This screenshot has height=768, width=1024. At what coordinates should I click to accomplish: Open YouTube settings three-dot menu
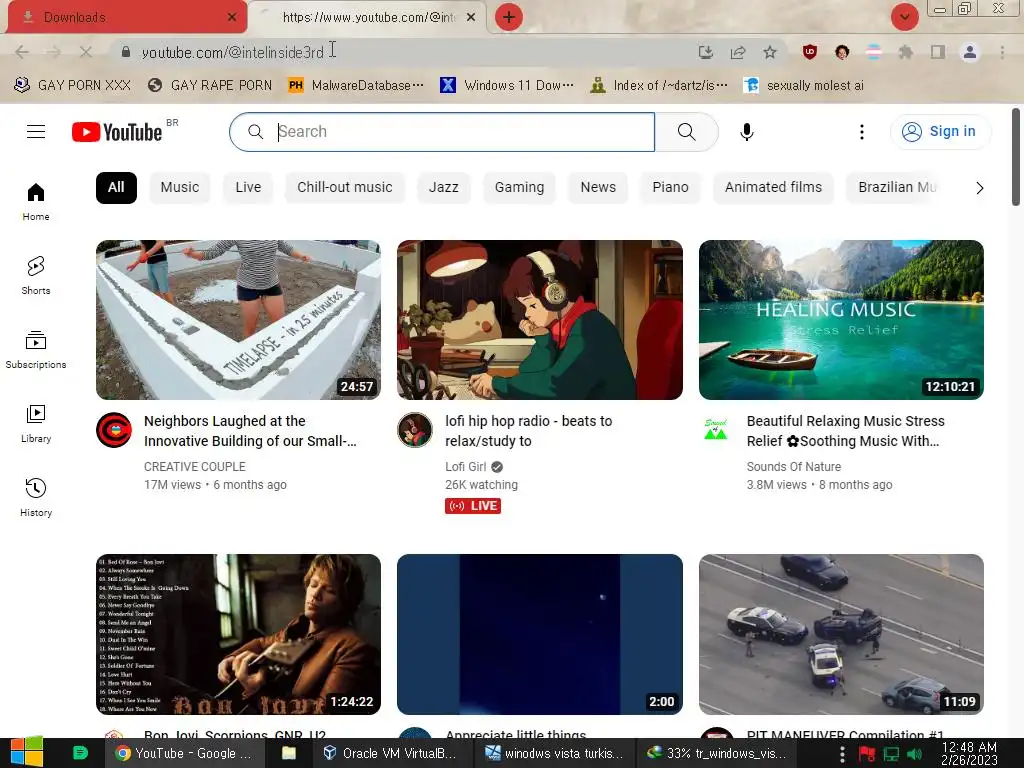[861, 132]
